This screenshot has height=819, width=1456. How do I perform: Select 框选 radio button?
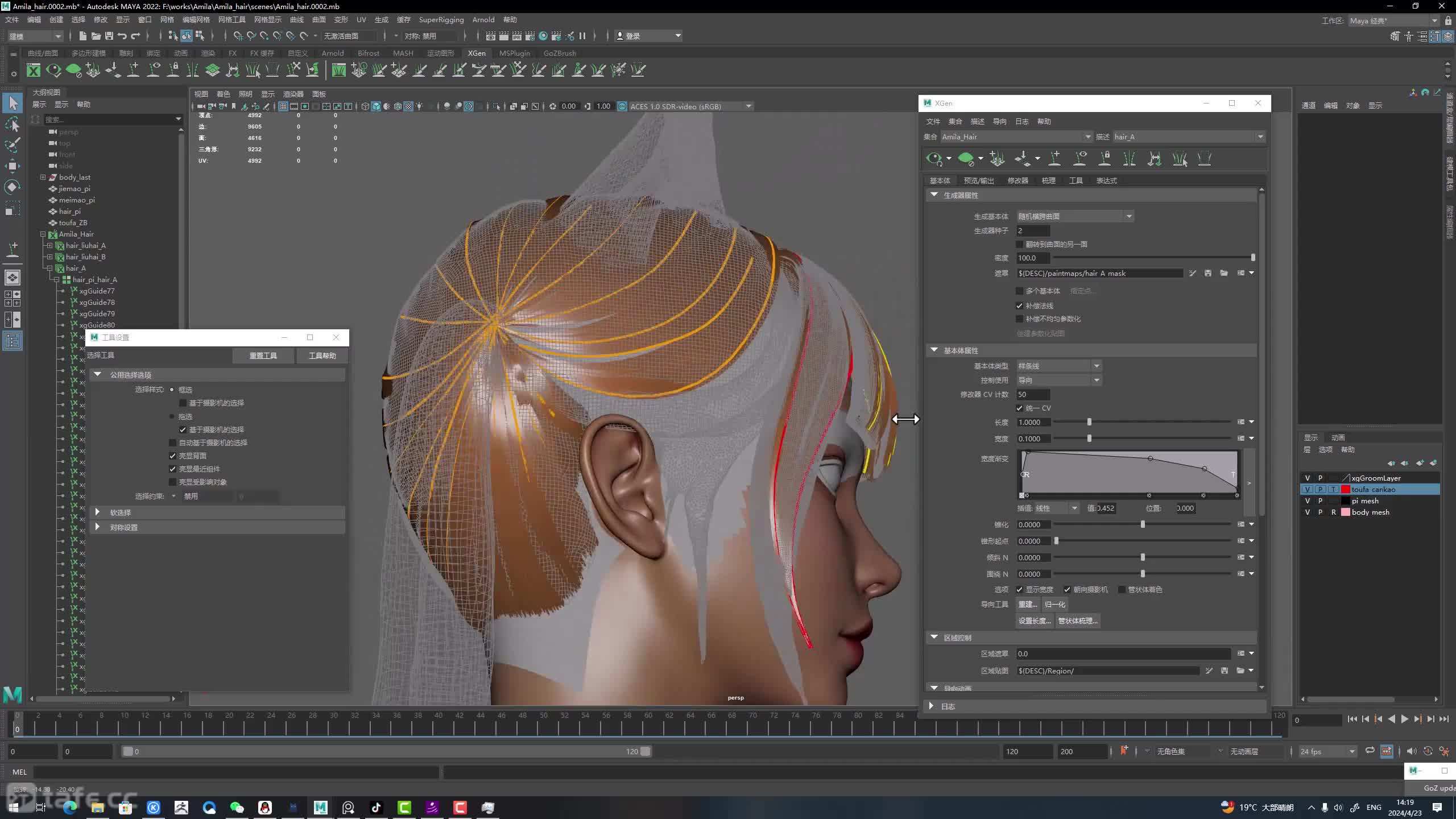coord(172,390)
